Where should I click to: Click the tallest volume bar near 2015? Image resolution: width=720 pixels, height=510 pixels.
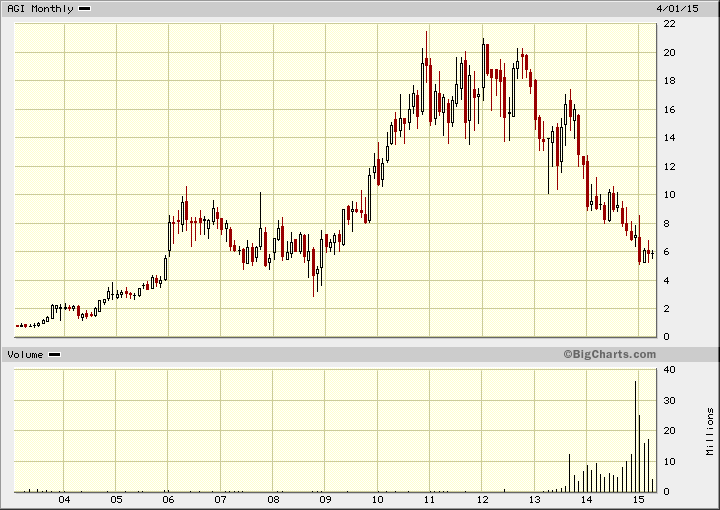(x=636, y=437)
